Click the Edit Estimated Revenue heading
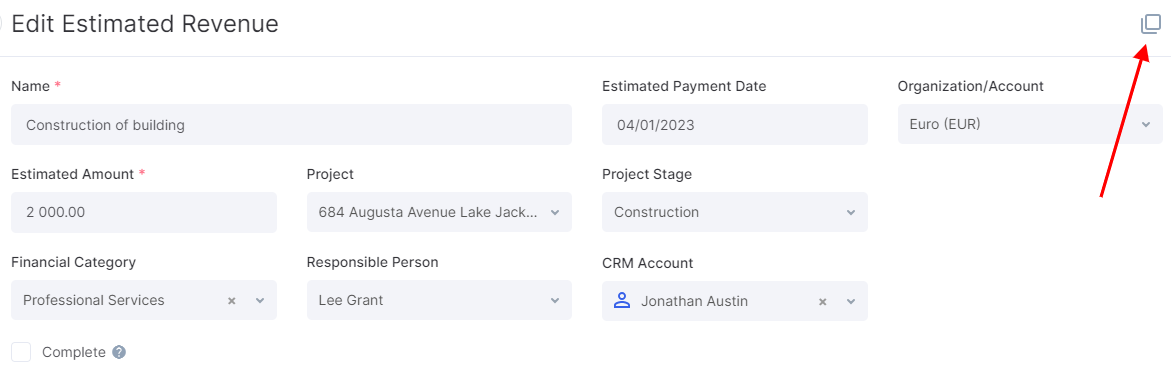The image size is (1171, 381). coord(145,24)
